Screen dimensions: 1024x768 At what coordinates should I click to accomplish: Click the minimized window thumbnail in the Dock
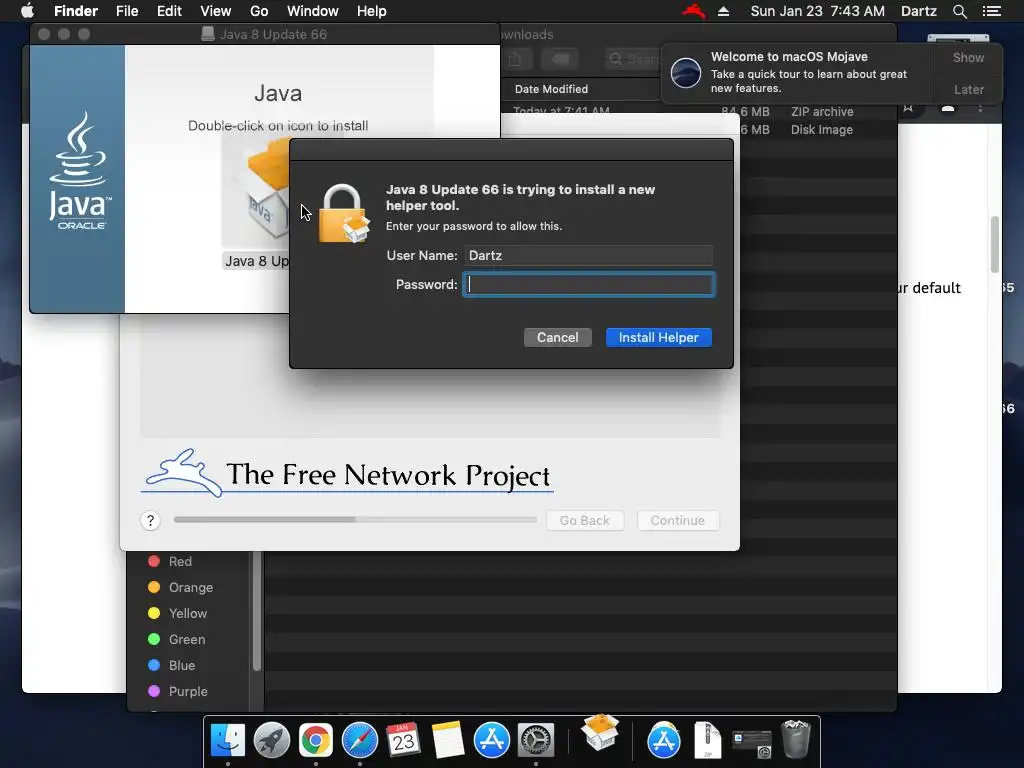point(752,743)
